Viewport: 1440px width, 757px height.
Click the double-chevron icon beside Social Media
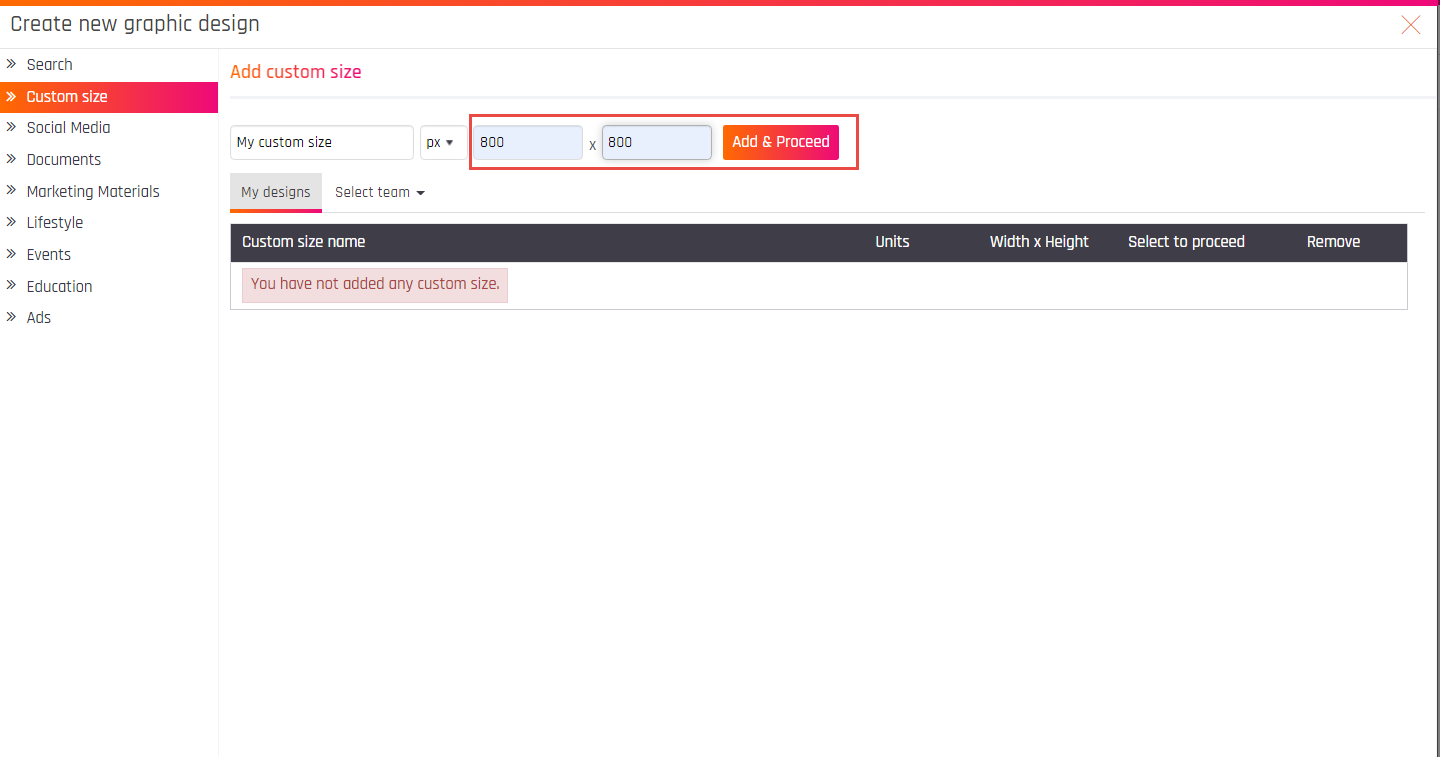[12, 127]
